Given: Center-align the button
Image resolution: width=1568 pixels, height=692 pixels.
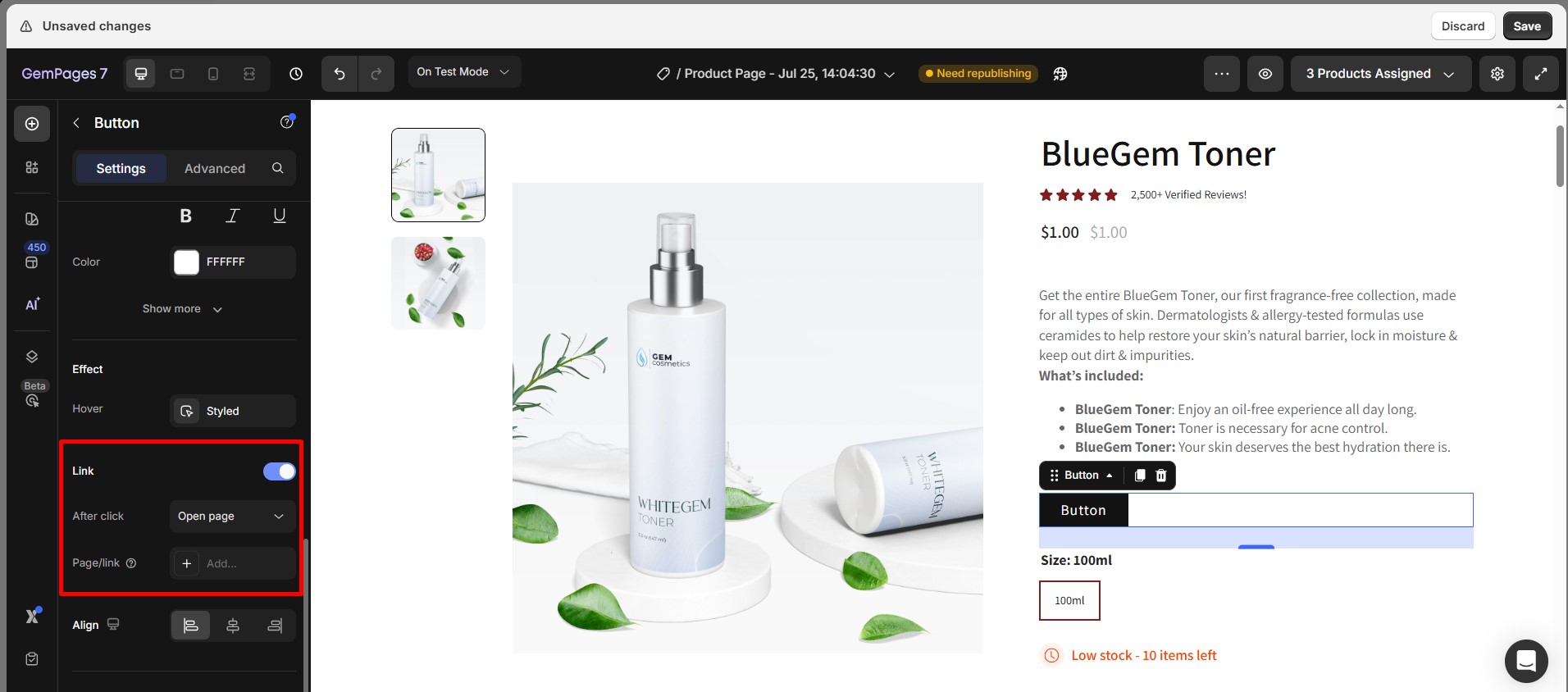Looking at the screenshot, I should [x=233, y=626].
